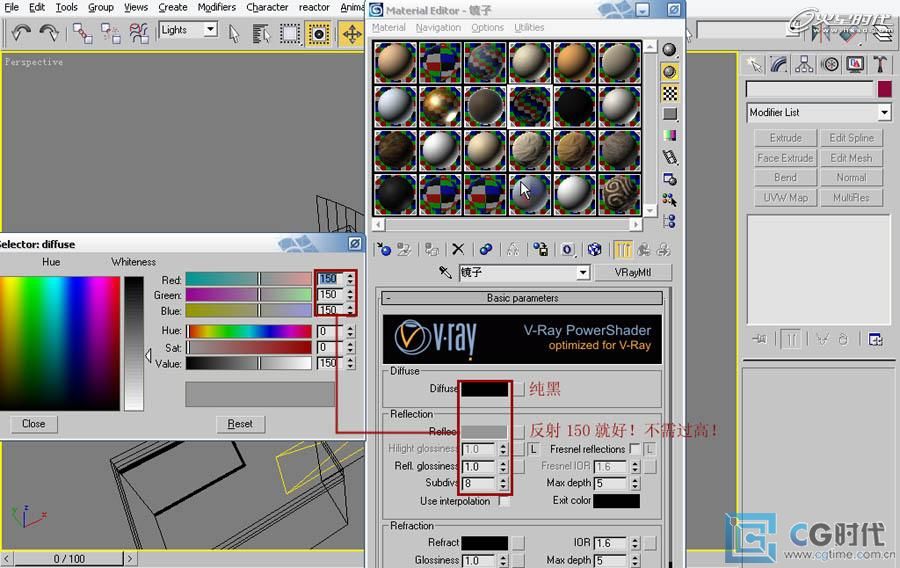The image size is (900, 568).
Task: Toggle the Use interpolation checkbox
Action: point(504,501)
